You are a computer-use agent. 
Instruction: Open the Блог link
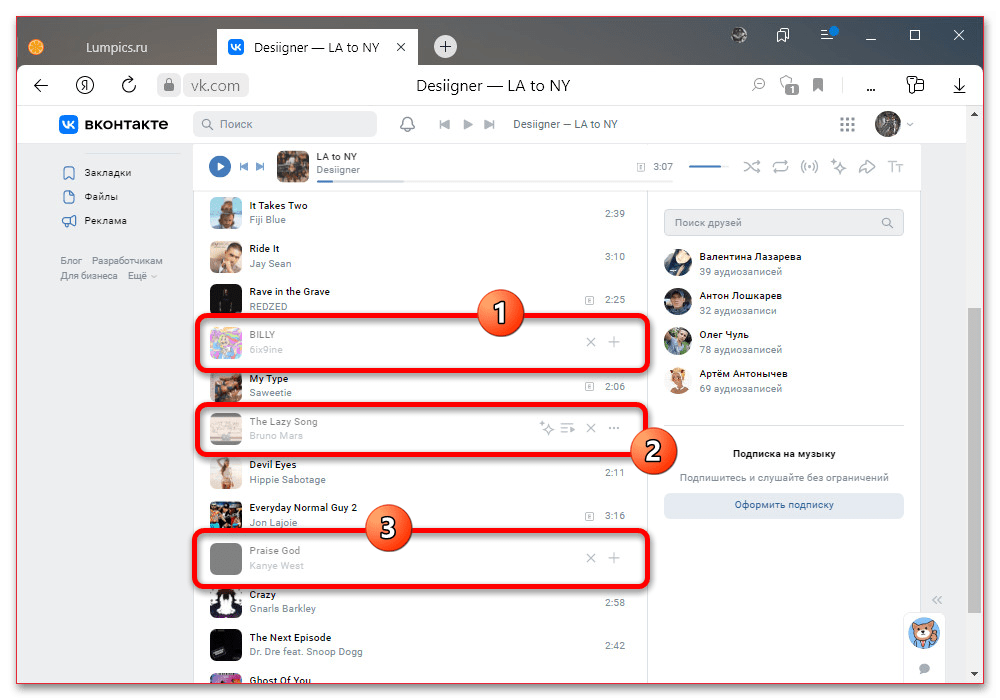point(71,261)
